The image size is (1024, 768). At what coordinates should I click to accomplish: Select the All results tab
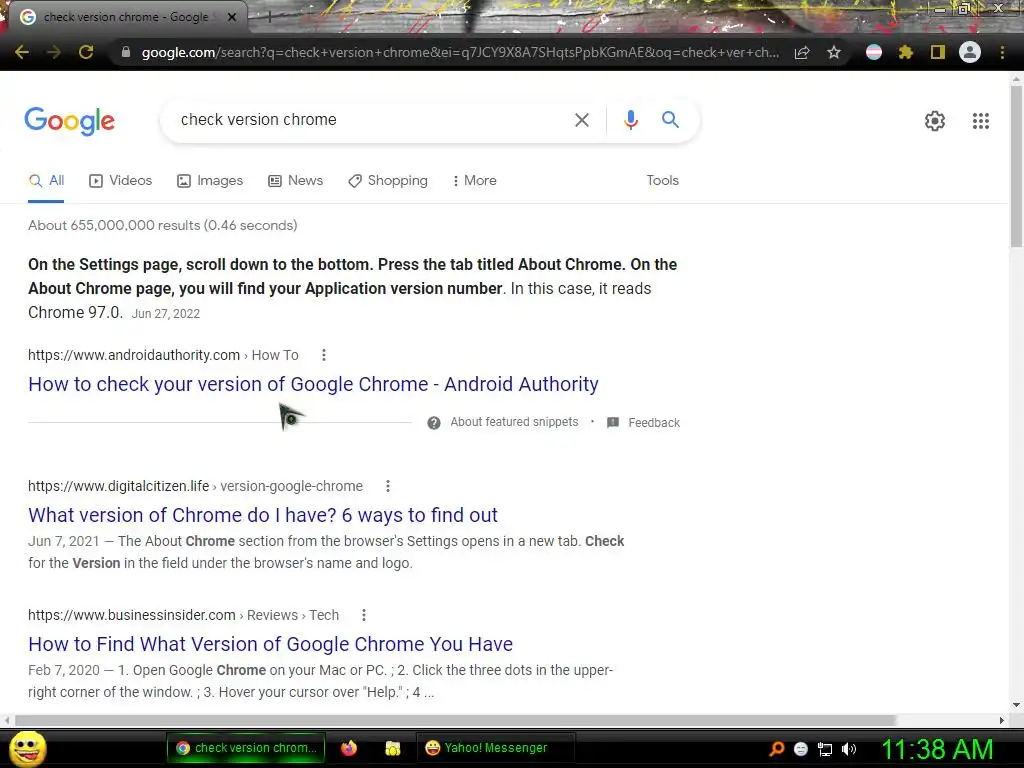point(46,181)
